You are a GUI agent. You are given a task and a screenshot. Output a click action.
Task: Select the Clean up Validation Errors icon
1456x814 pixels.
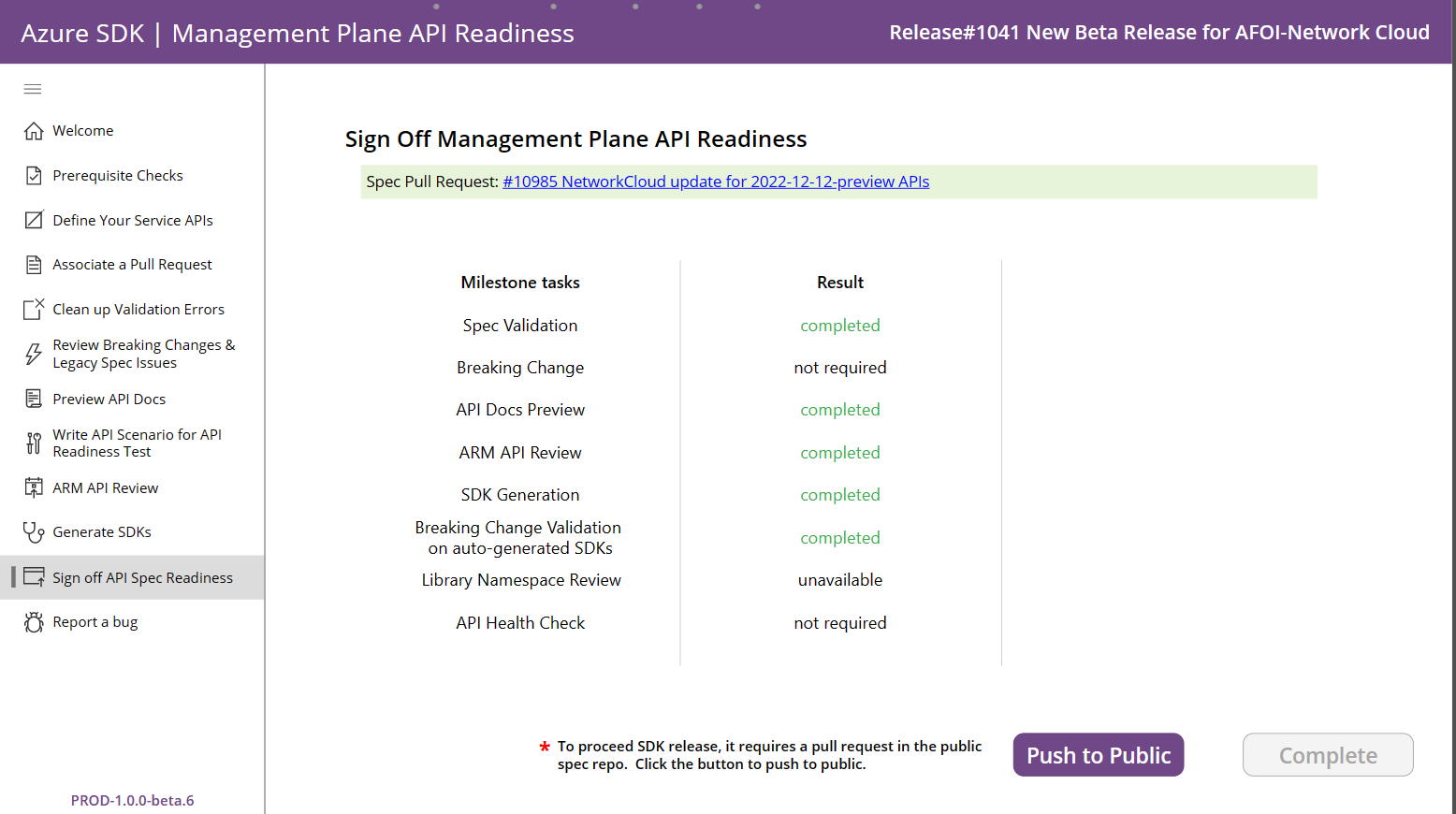tap(33, 309)
